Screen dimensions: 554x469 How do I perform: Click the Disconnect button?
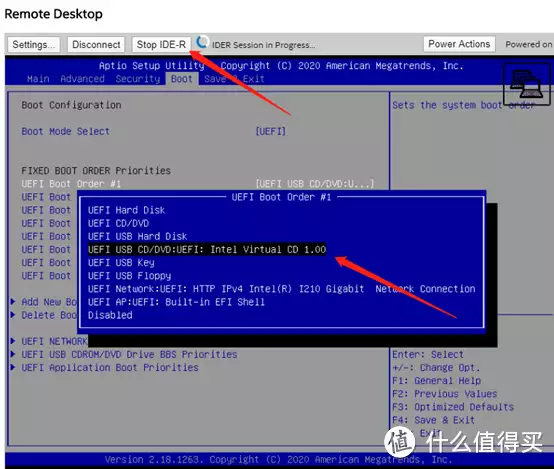tap(96, 45)
